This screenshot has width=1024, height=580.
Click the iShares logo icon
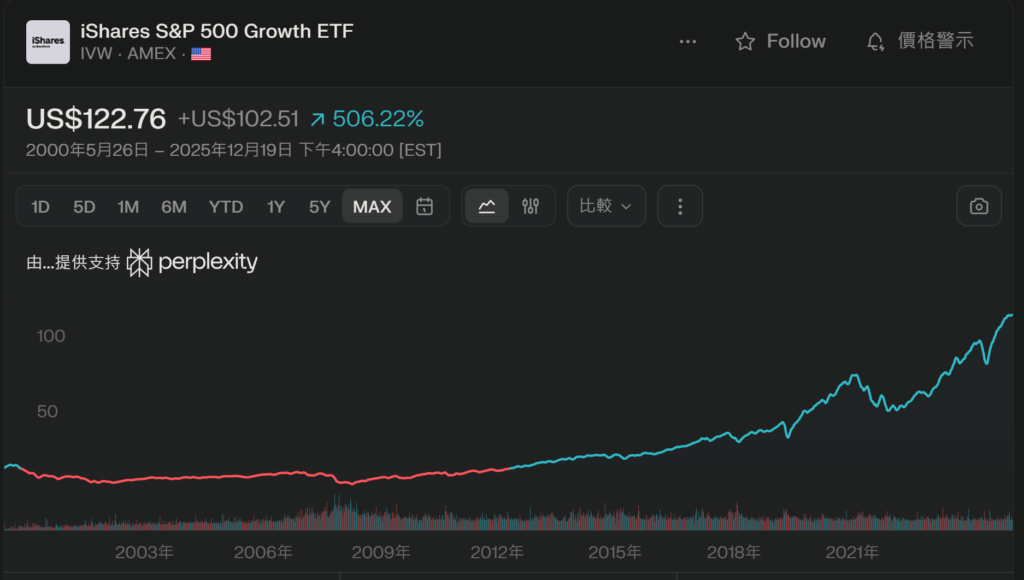[48, 42]
